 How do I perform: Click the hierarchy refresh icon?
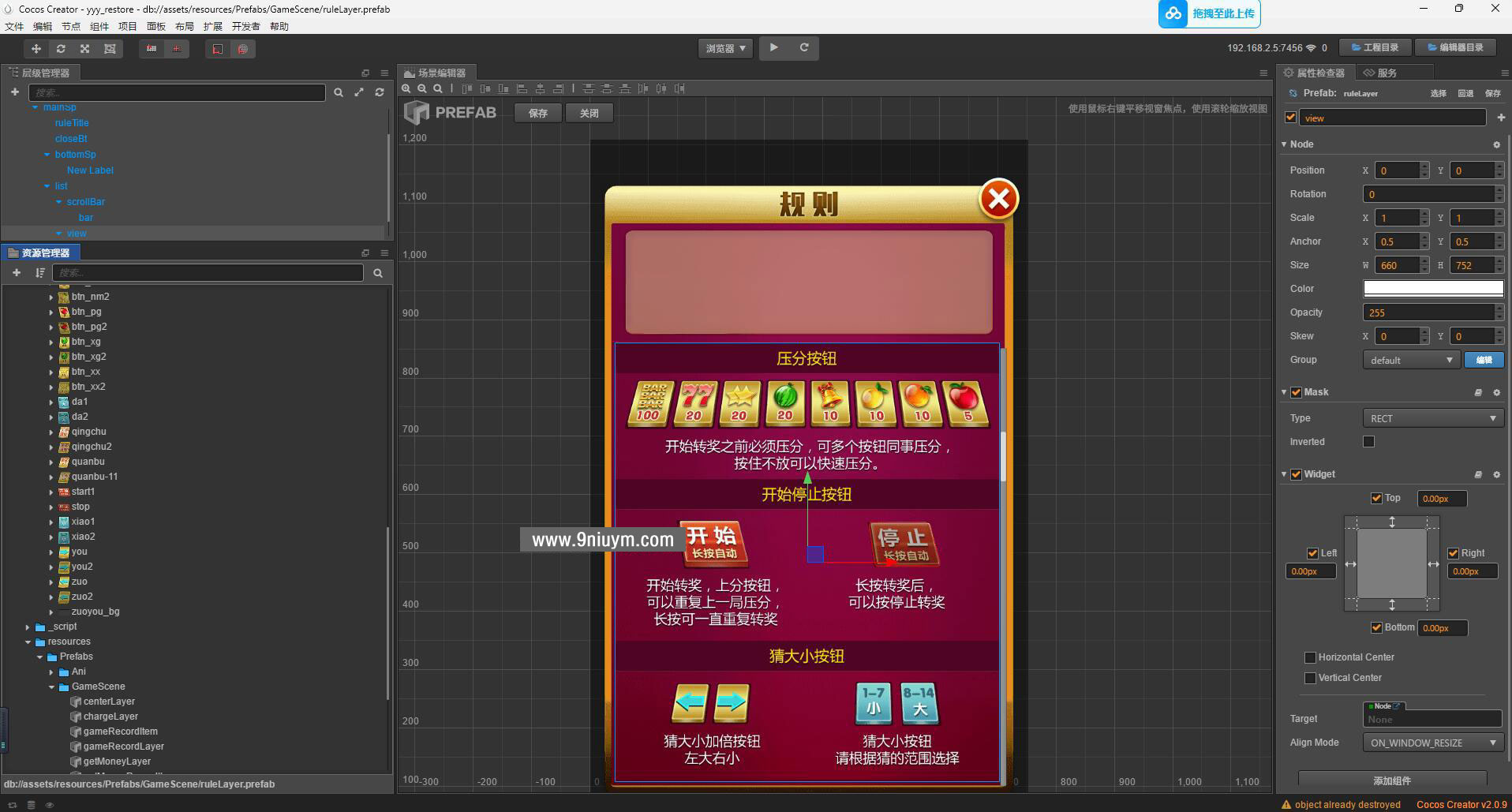[379, 92]
